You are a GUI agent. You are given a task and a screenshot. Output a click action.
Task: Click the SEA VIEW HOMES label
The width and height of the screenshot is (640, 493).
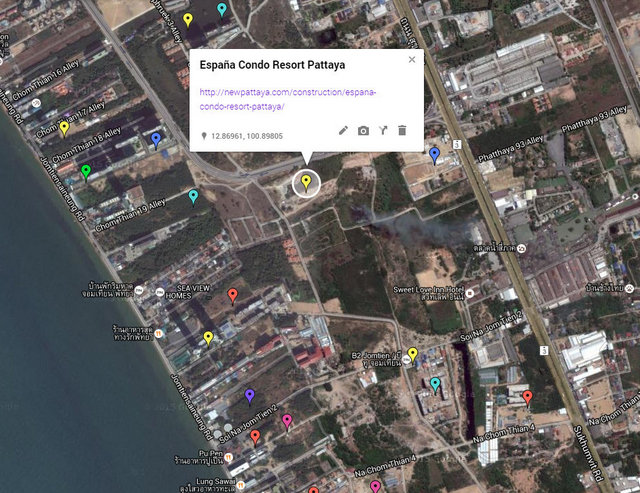tap(188, 292)
